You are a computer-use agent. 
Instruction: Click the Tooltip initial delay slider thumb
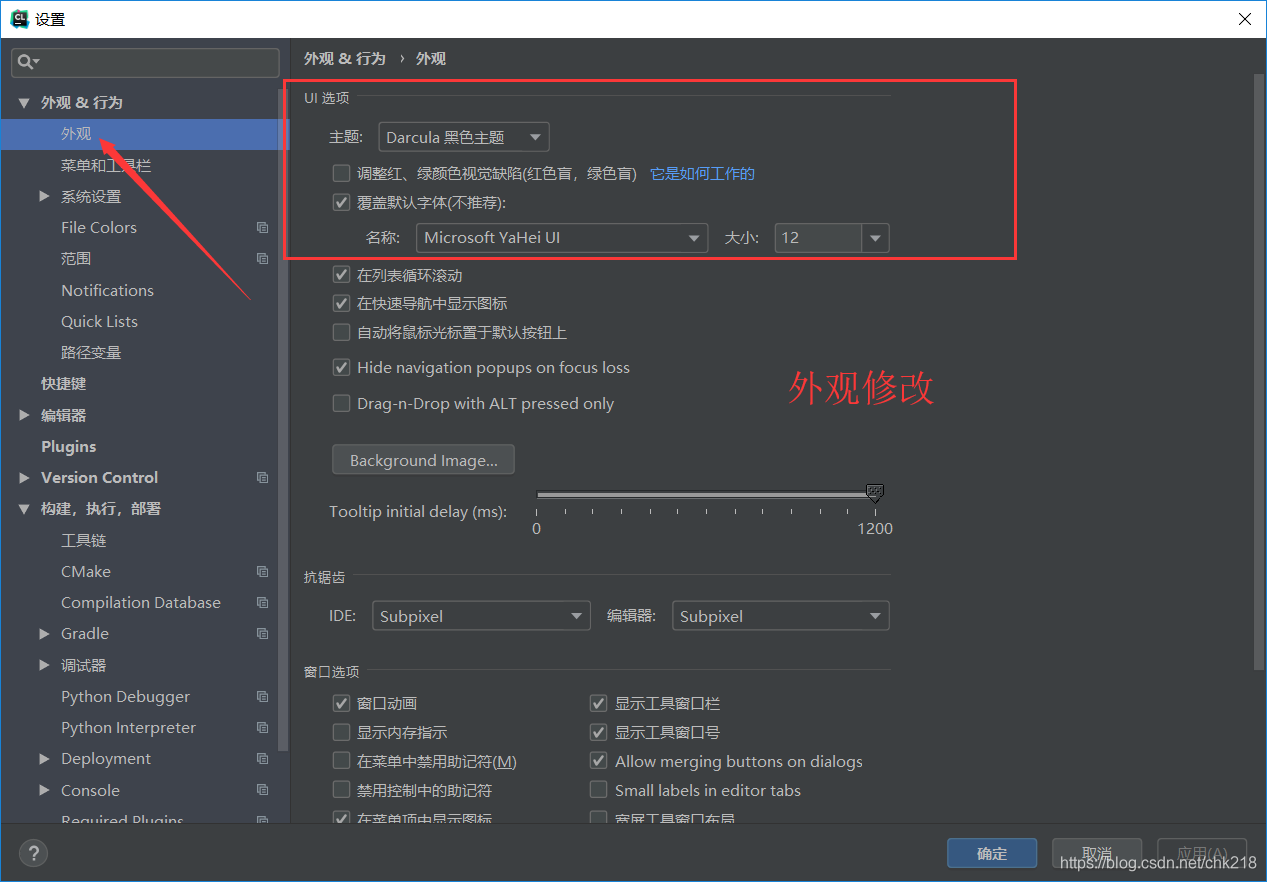(875, 493)
